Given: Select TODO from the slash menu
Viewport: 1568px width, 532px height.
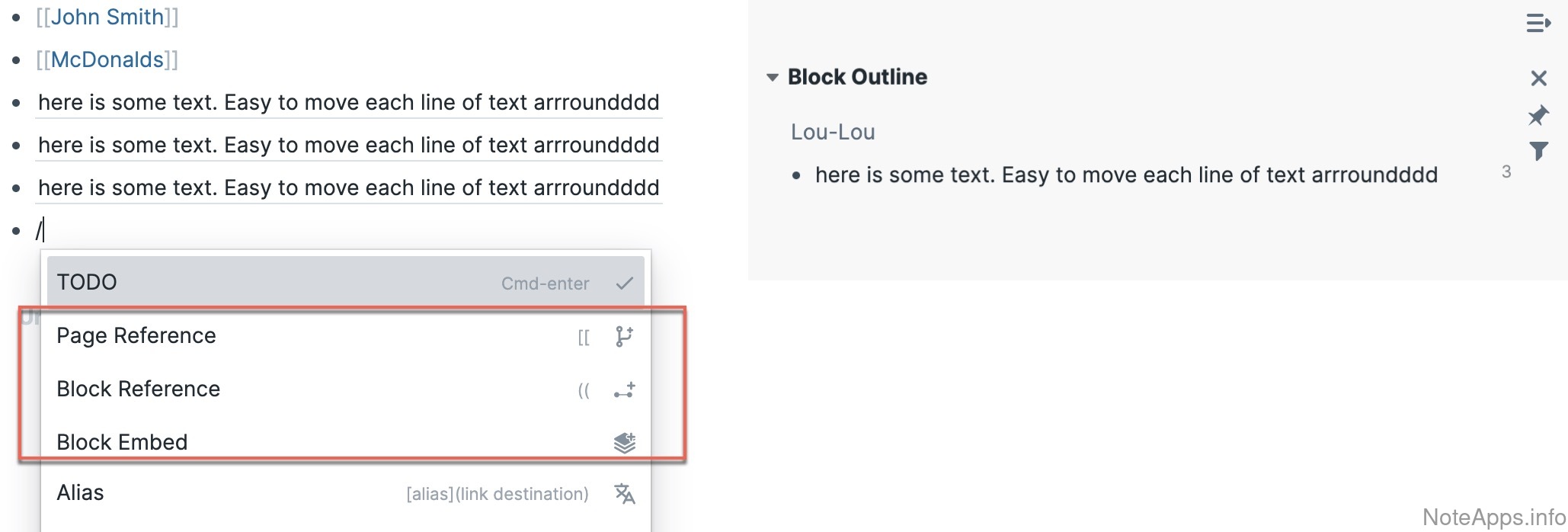Looking at the screenshot, I should (x=87, y=283).
